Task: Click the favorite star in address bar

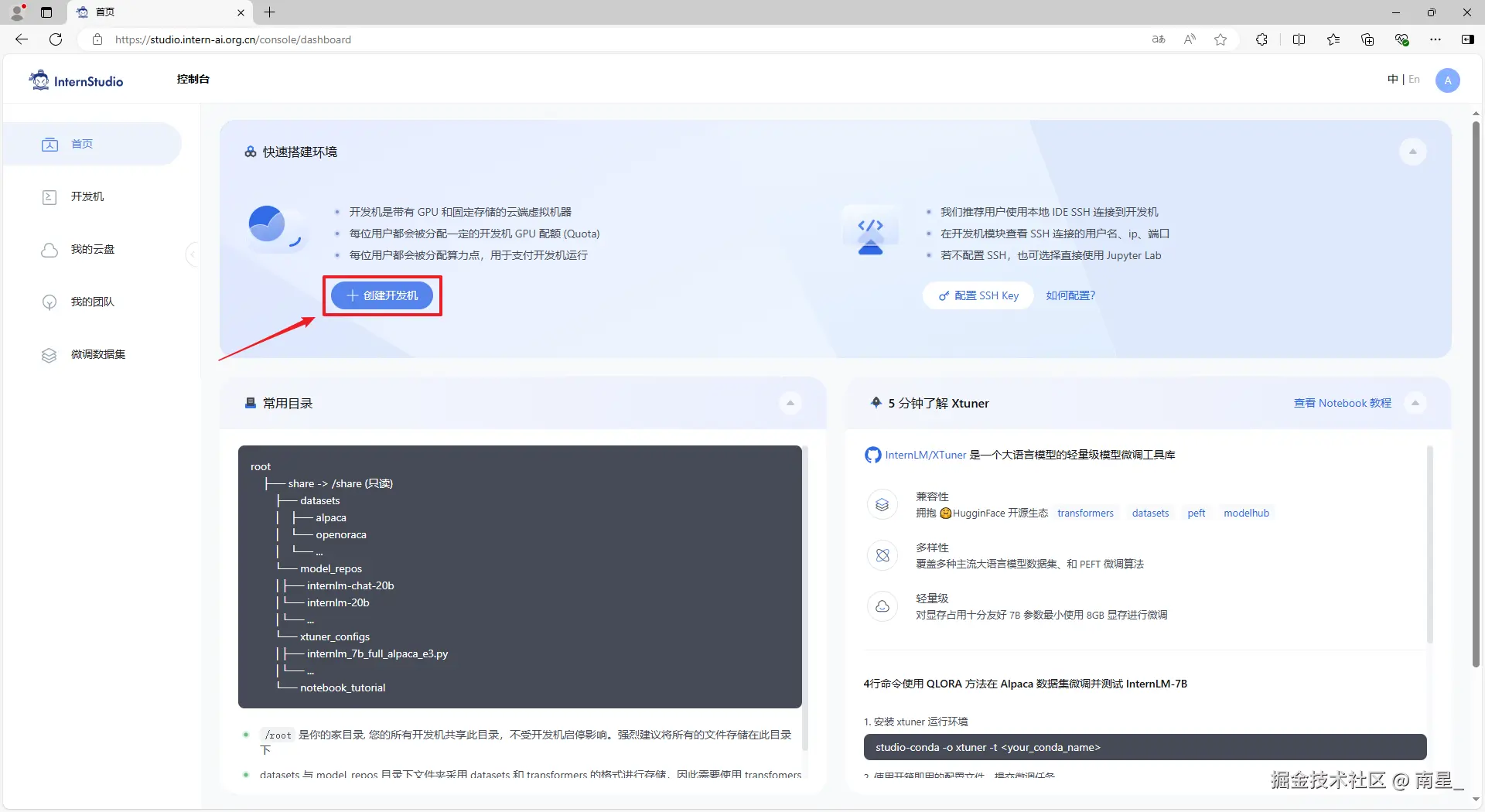Action: pyautogui.click(x=1220, y=39)
